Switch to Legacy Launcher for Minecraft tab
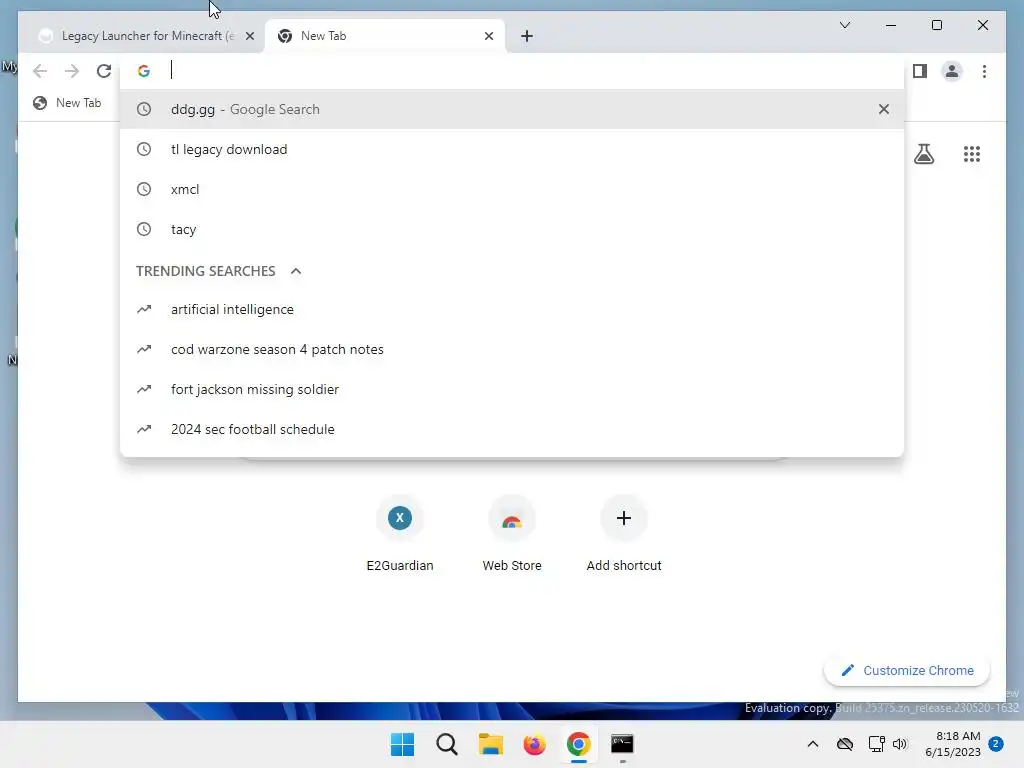The height and width of the screenshot is (768, 1024). pyautogui.click(x=144, y=36)
